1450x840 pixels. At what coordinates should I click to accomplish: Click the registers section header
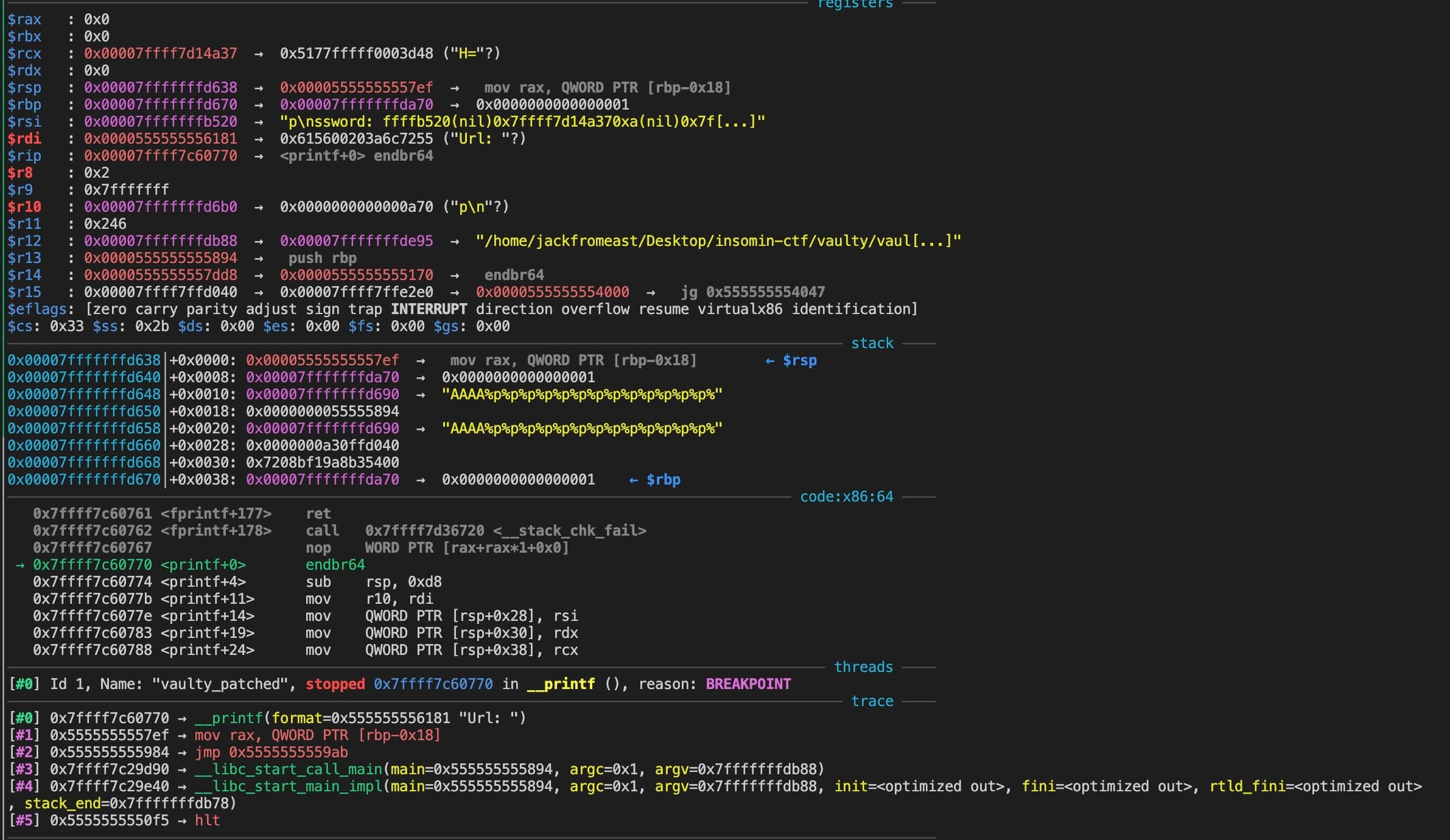[855, 5]
